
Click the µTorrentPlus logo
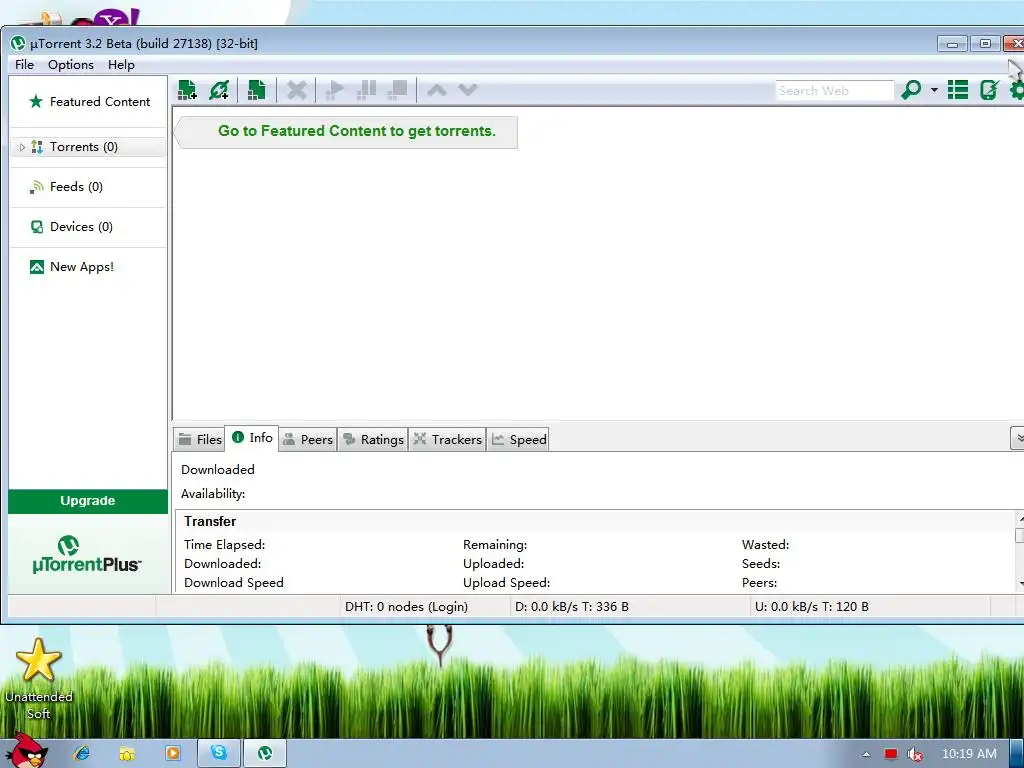(x=86, y=555)
